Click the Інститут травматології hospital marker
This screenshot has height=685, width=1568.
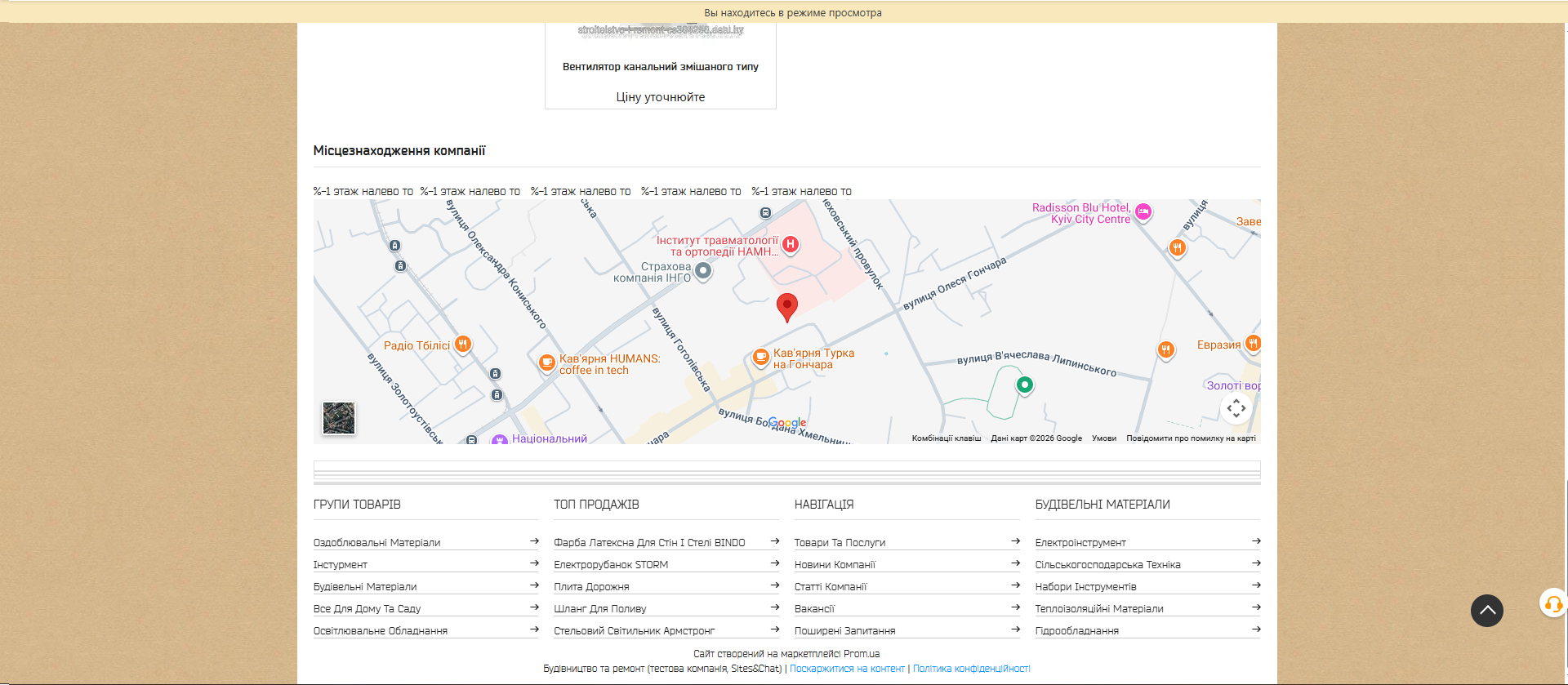pos(790,244)
